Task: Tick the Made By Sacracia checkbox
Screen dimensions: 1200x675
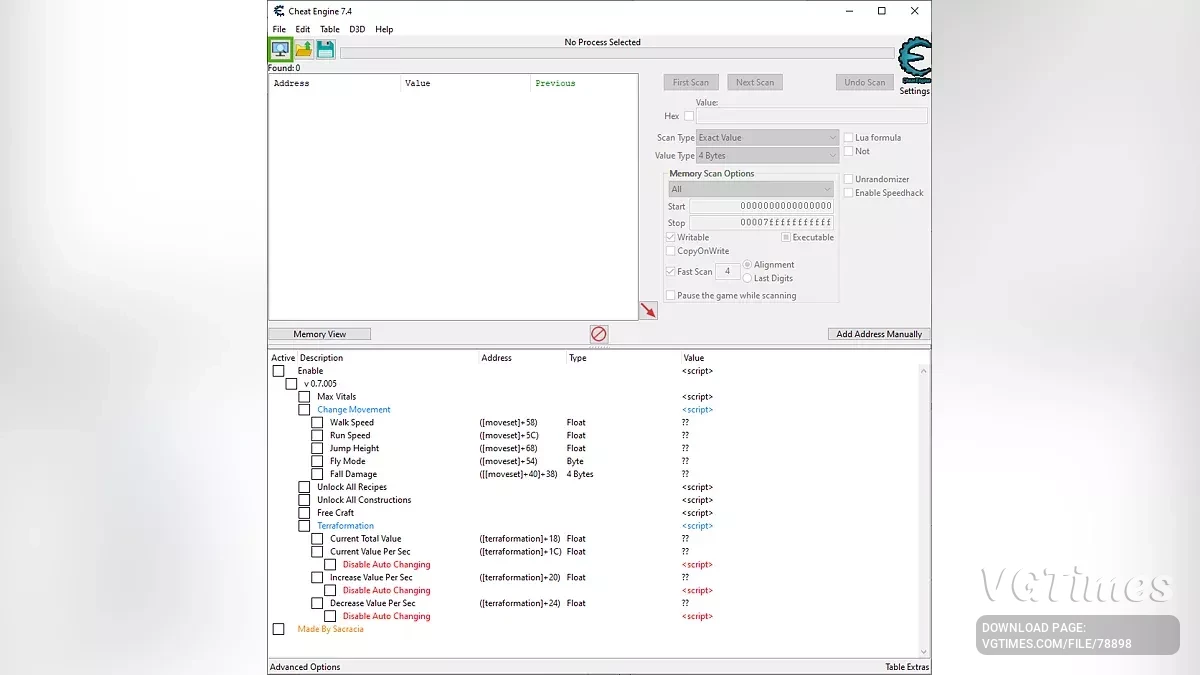Action: click(x=279, y=629)
